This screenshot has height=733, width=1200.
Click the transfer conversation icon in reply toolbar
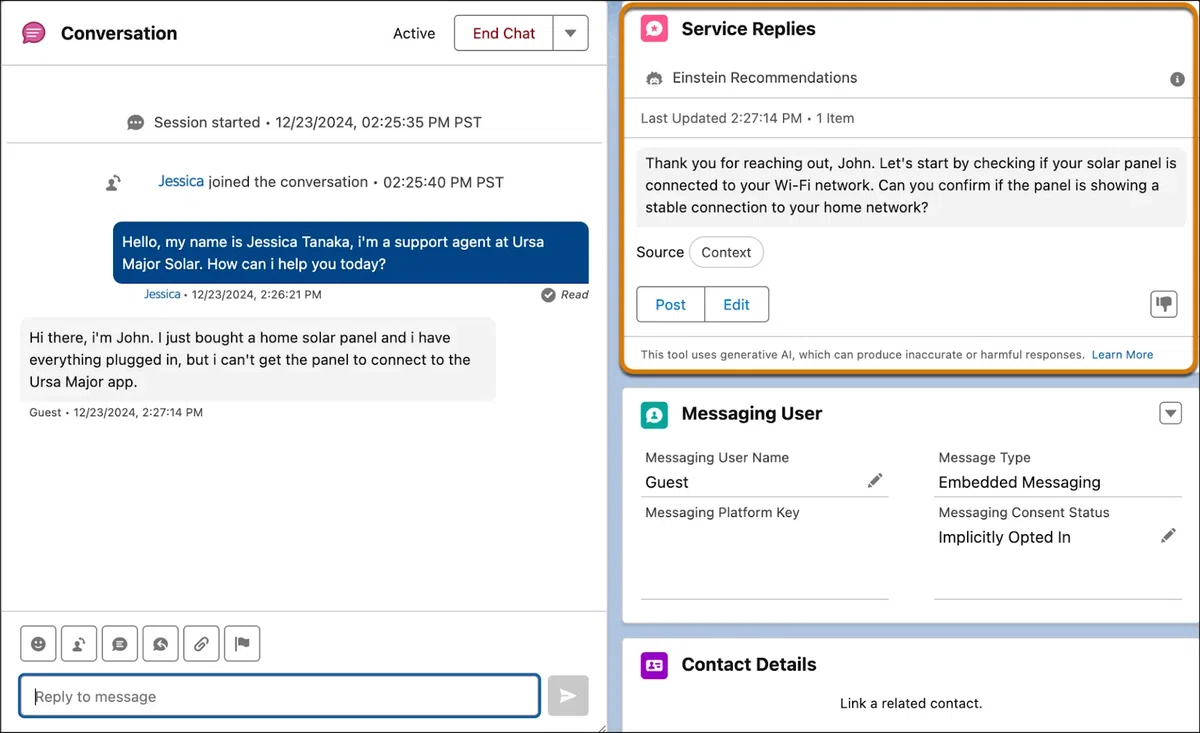coord(79,644)
